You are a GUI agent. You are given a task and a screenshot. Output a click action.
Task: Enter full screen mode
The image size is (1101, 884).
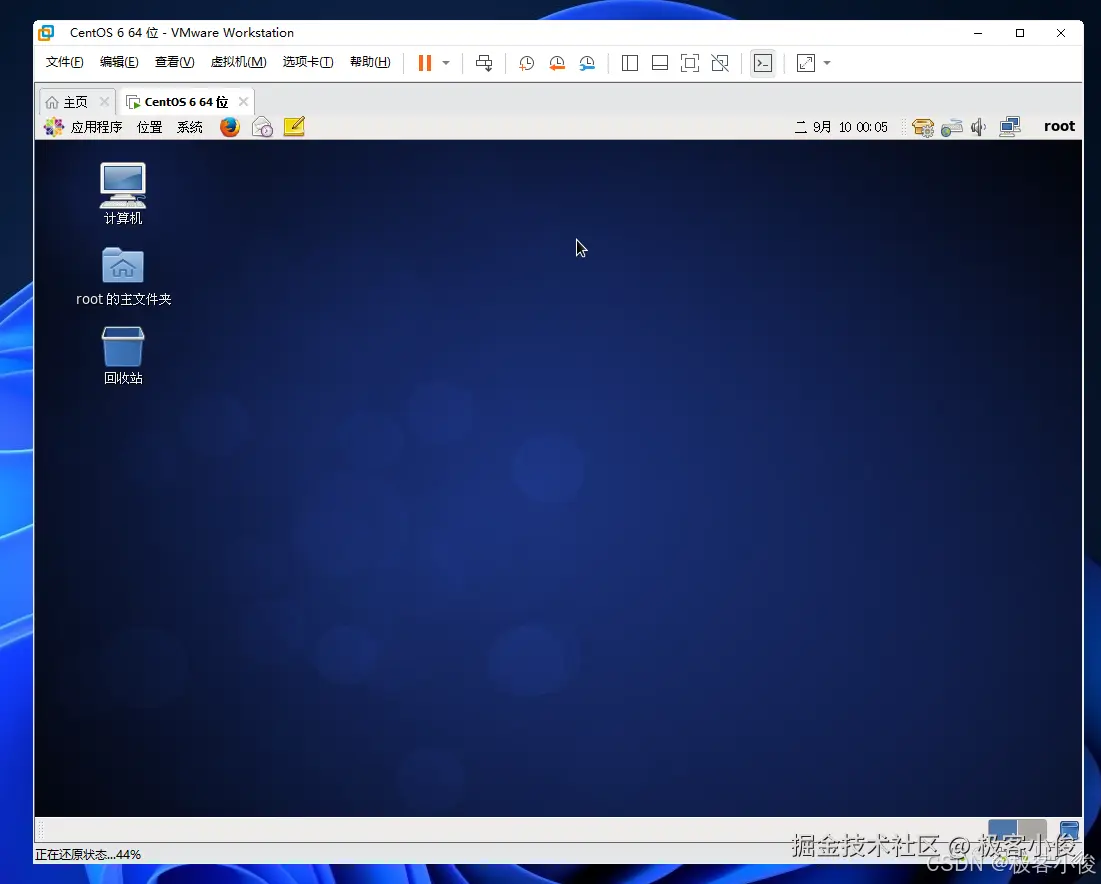point(690,63)
